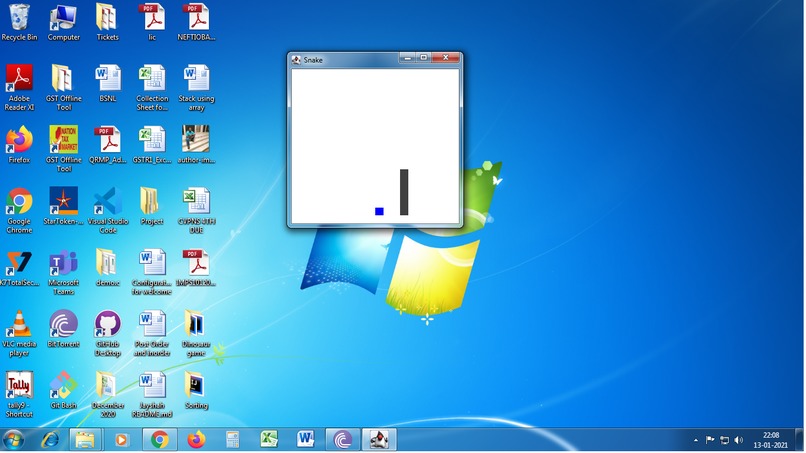The width and height of the screenshot is (806, 453).
Task: Open the Windows Start menu orb
Action: click(x=13, y=440)
